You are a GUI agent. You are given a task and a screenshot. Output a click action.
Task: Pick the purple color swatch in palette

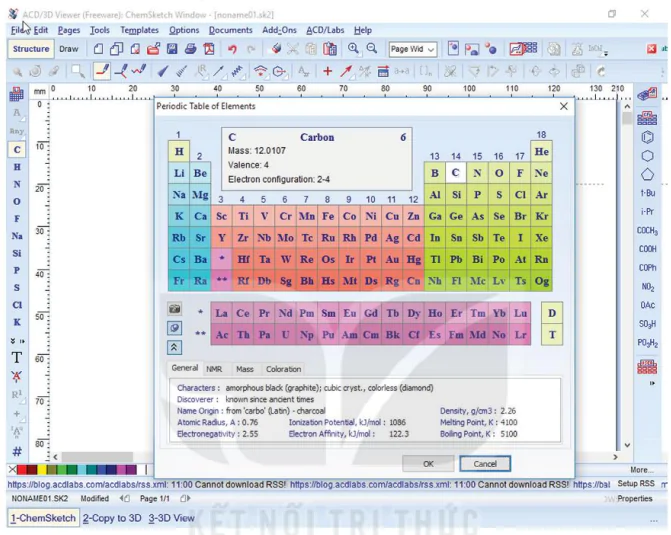(132, 470)
